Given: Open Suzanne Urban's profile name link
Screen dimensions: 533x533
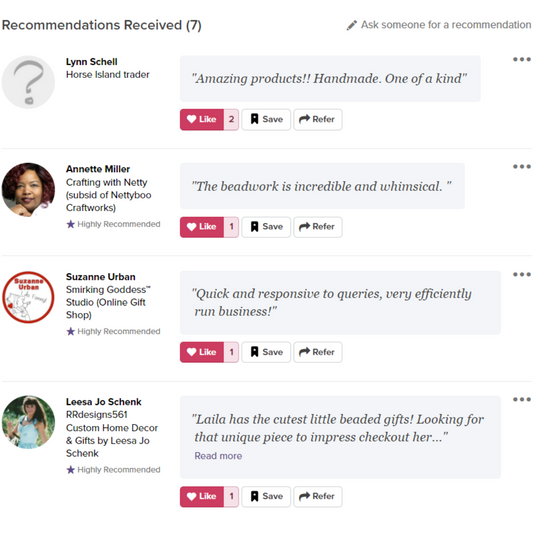Looking at the screenshot, I should tap(101, 277).
